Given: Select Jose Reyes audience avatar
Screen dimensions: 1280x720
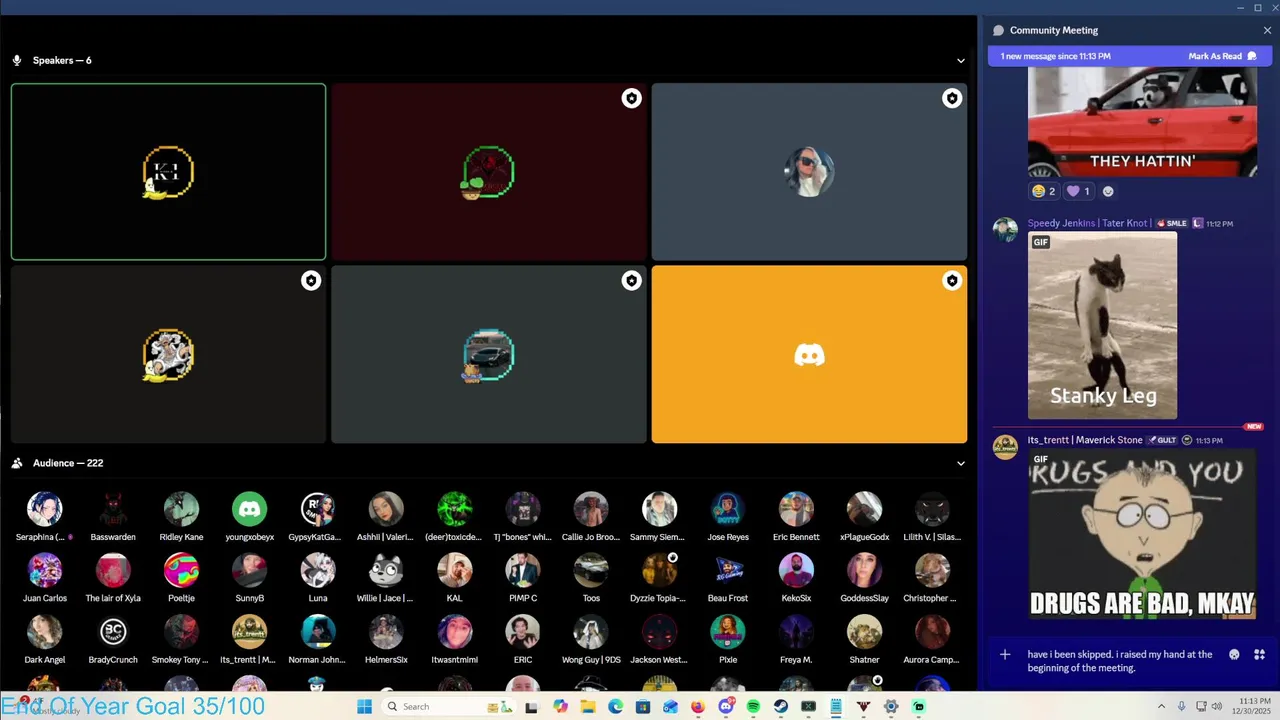Looking at the screenshot, I should coord(728,509).
